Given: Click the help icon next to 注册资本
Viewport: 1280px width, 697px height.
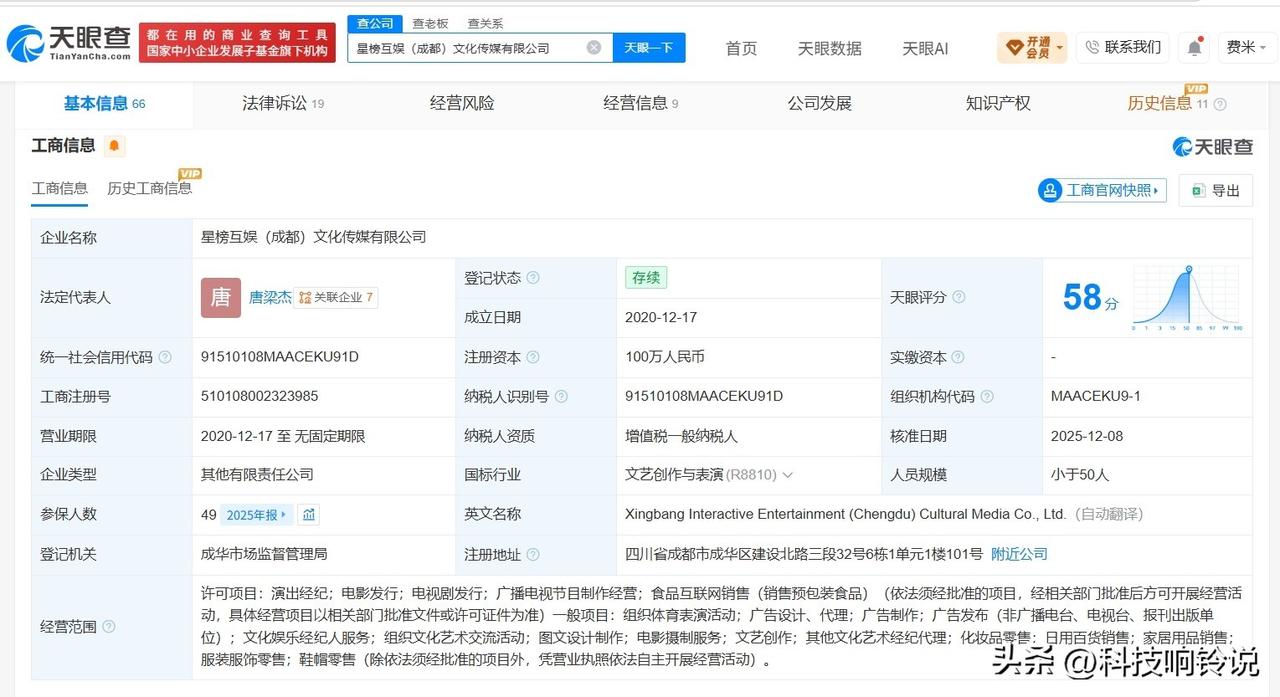Looking at the screenshot, I should (533, 357).
